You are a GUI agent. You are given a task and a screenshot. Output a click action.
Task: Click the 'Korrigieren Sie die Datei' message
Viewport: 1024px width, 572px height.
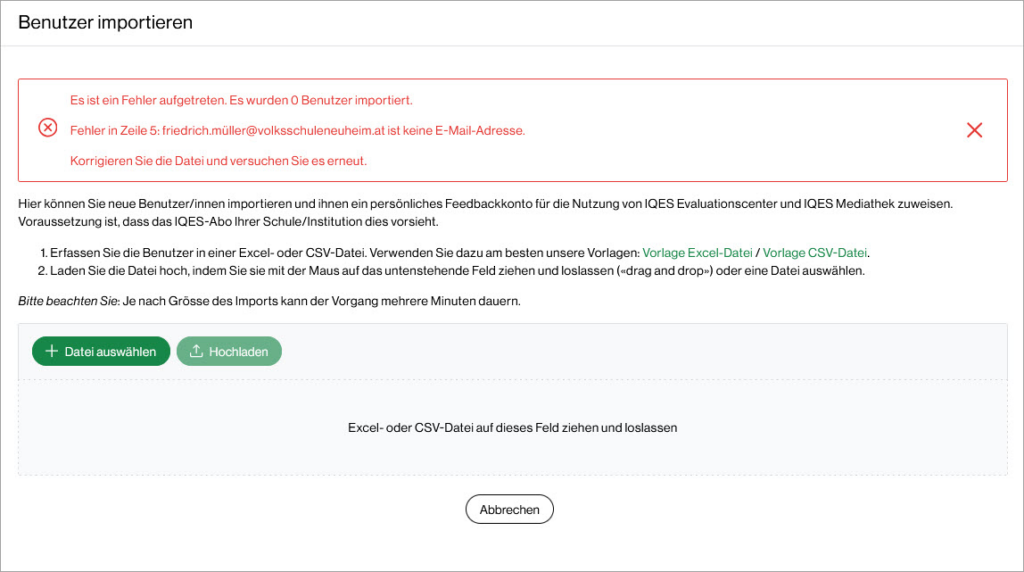click(x=218, y=161)
